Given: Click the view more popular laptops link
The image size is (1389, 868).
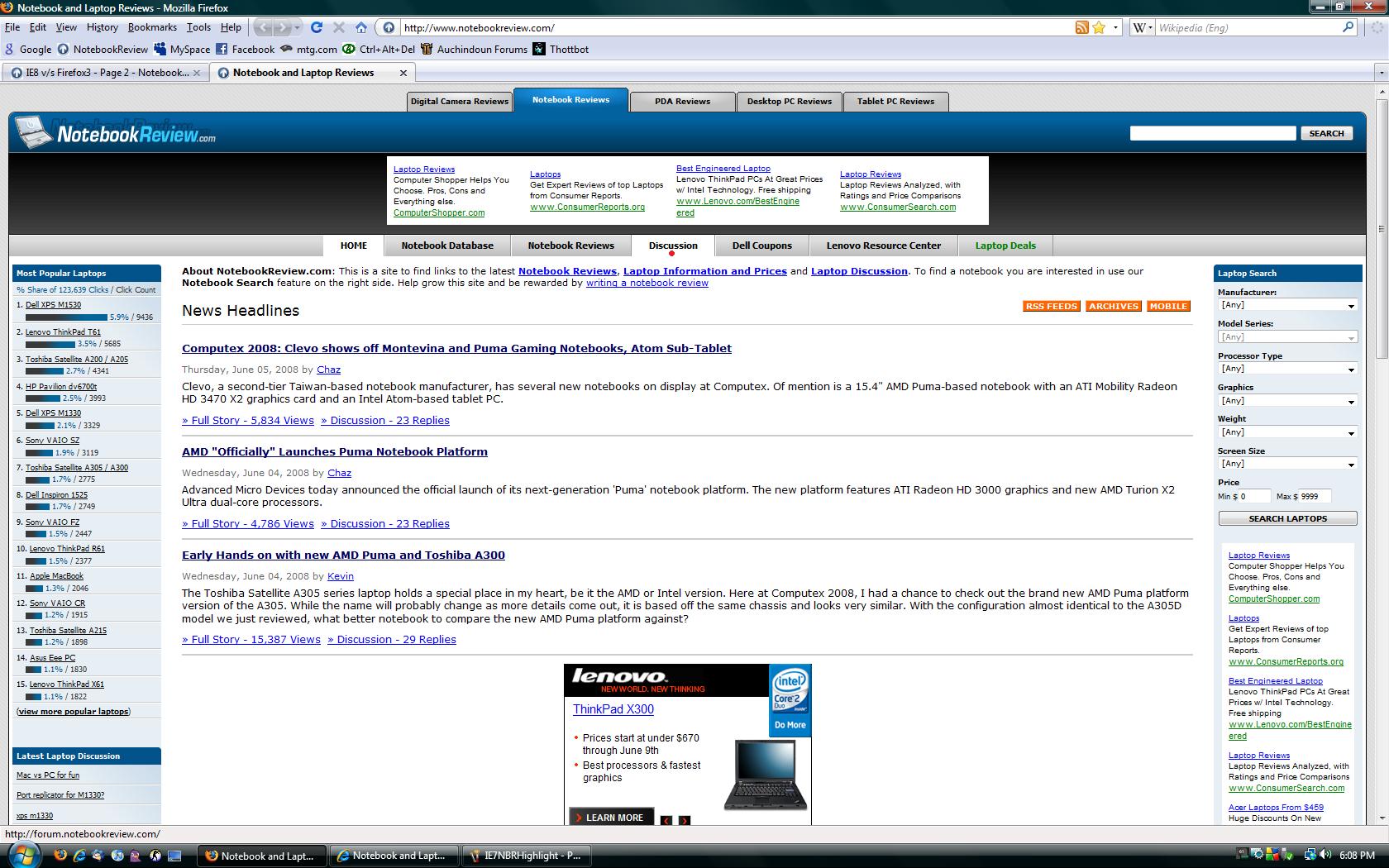Looking at the screenshot, I should click(x=74, y=711).
